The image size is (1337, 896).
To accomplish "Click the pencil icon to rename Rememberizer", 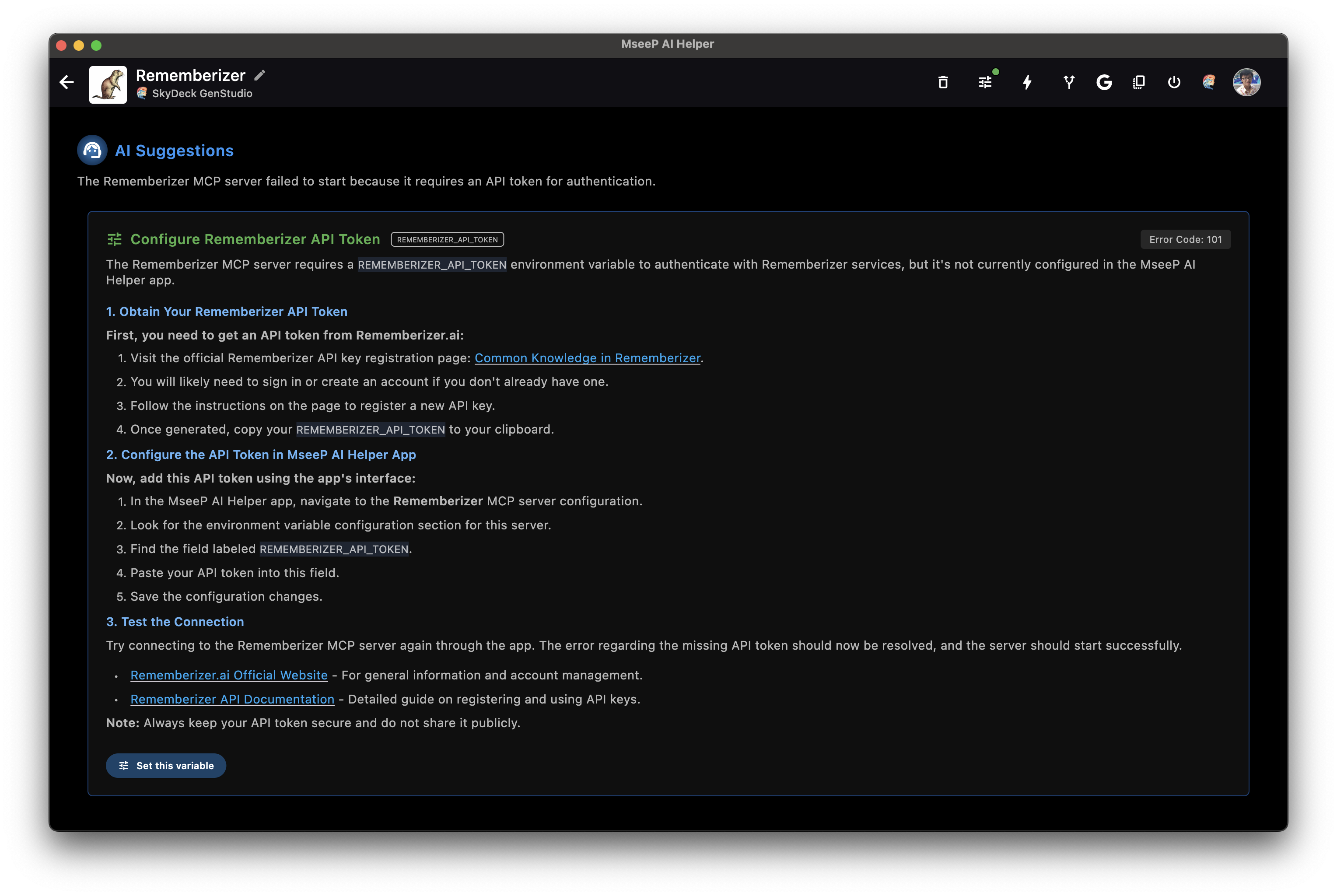I will [260, 75].
